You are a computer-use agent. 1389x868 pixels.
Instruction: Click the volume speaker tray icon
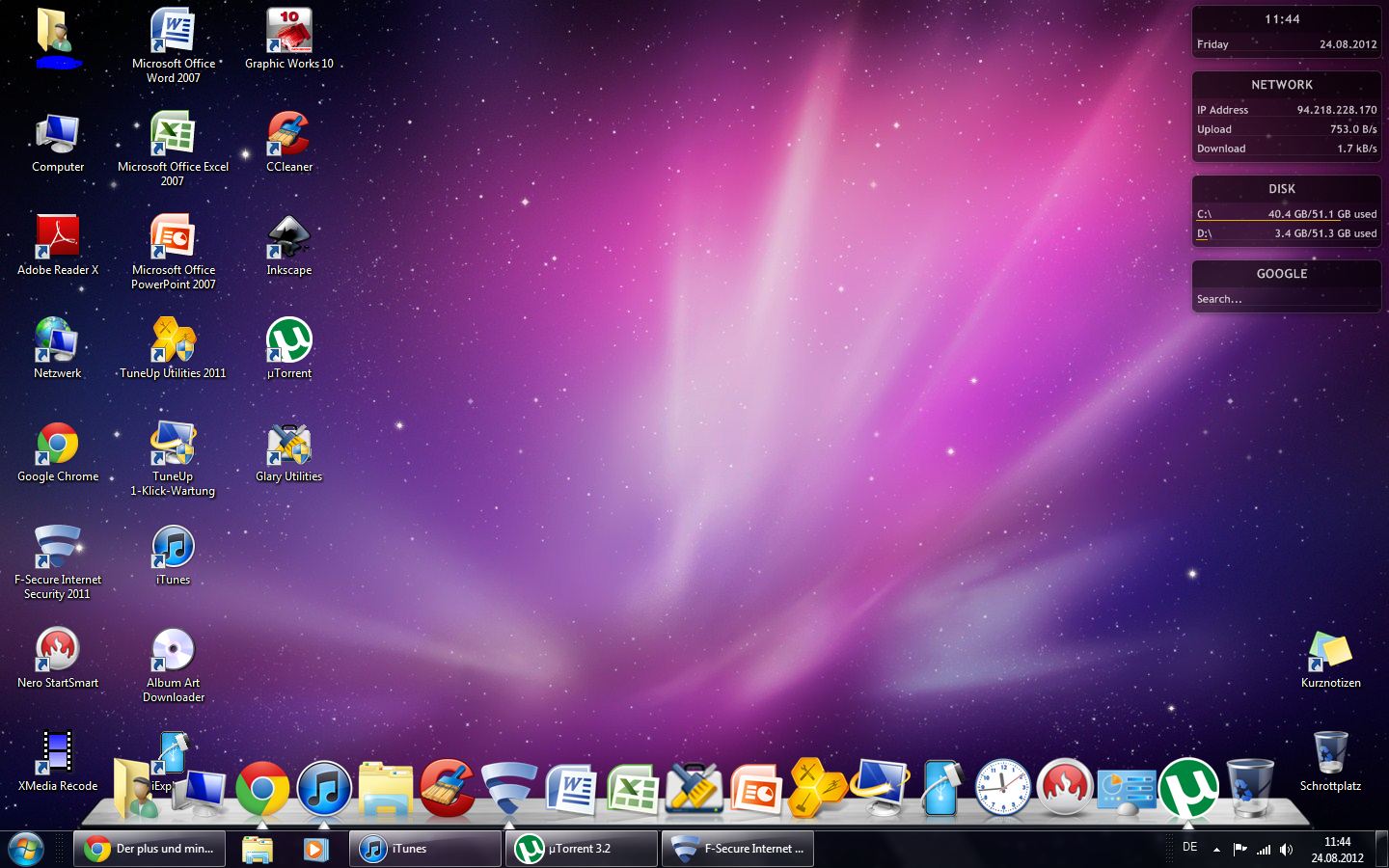click(1286, 850)
